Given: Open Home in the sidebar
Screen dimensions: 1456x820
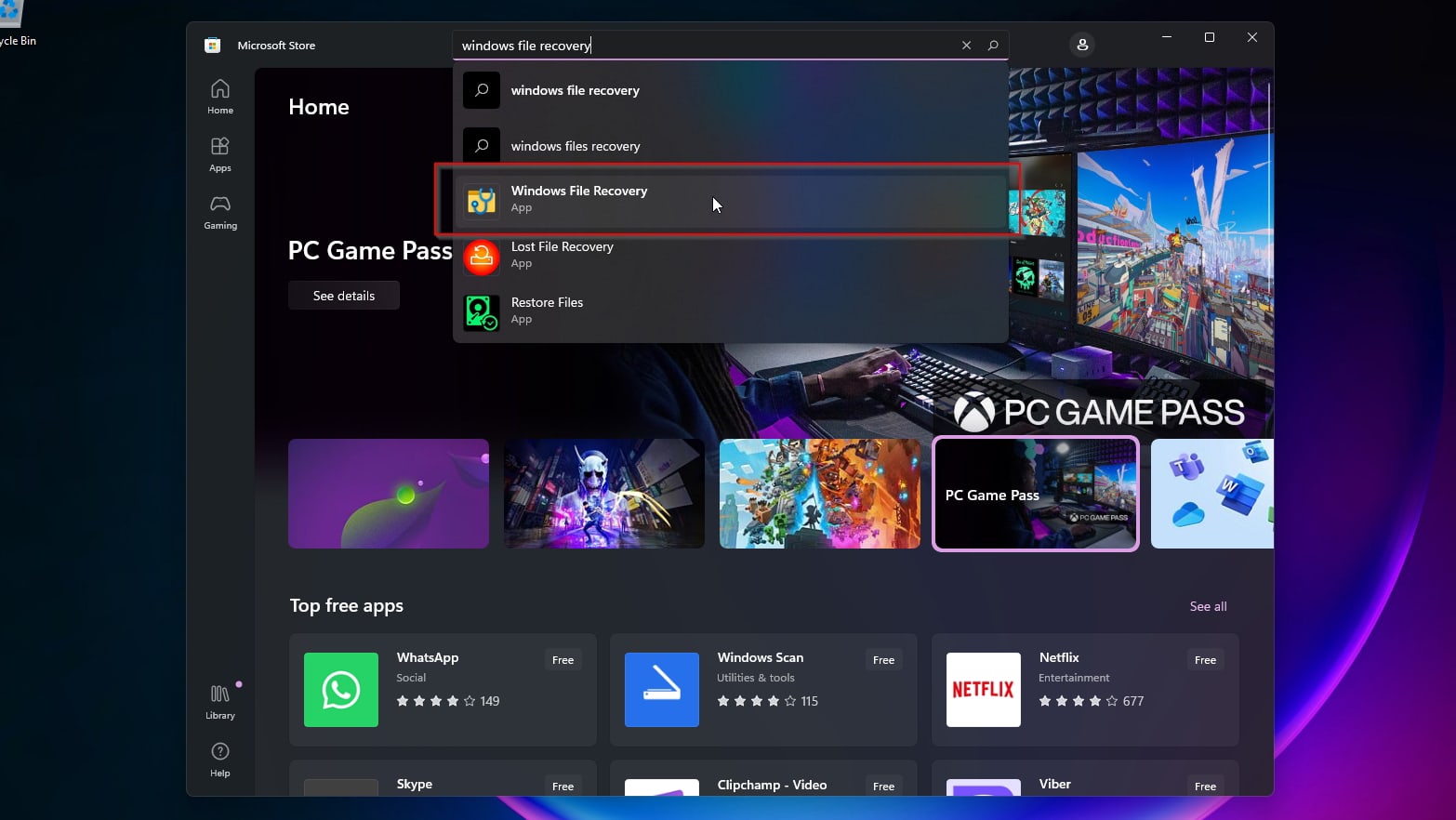Looking at the screenshot, I should tap(220, 97).
